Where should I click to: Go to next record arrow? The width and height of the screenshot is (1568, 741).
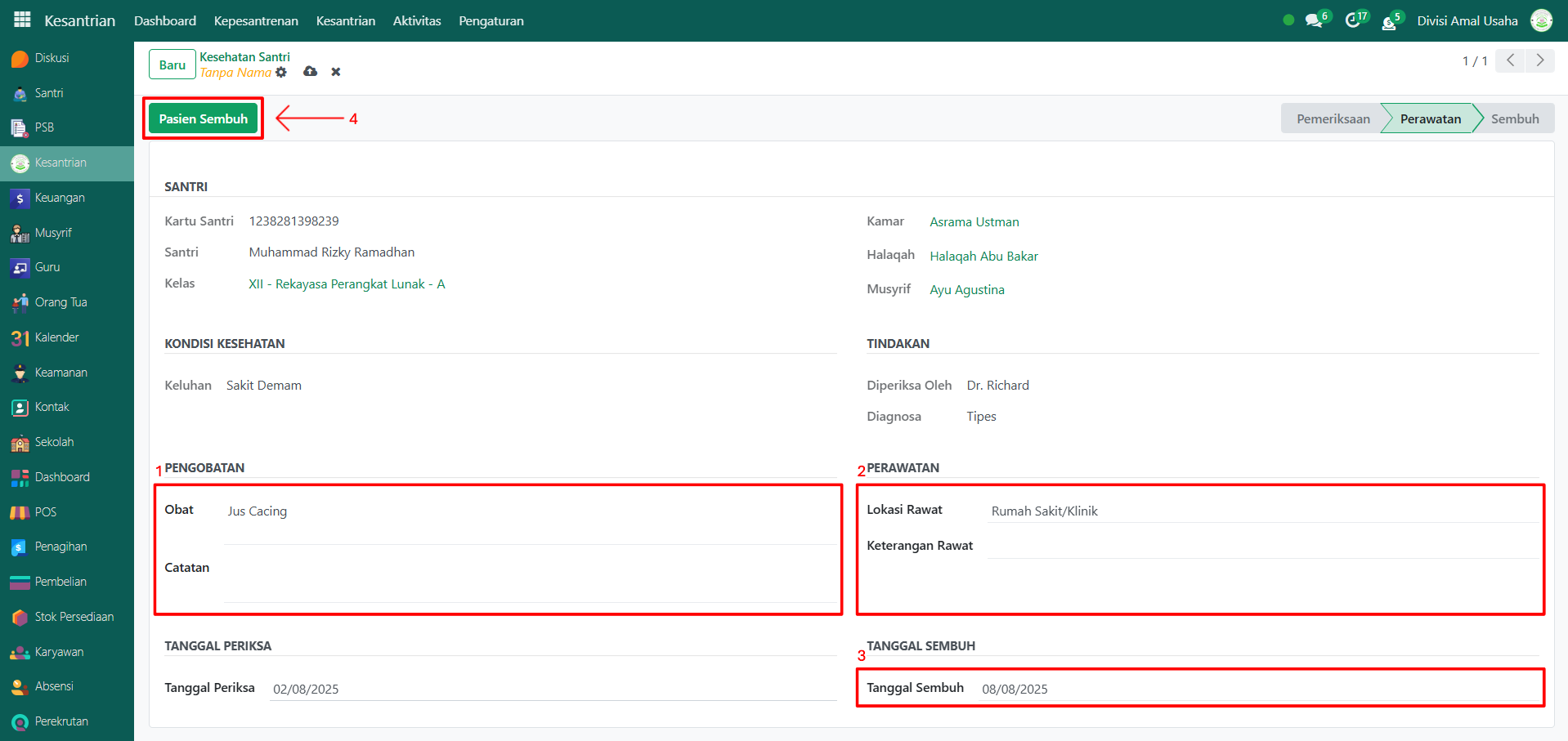1540,60
